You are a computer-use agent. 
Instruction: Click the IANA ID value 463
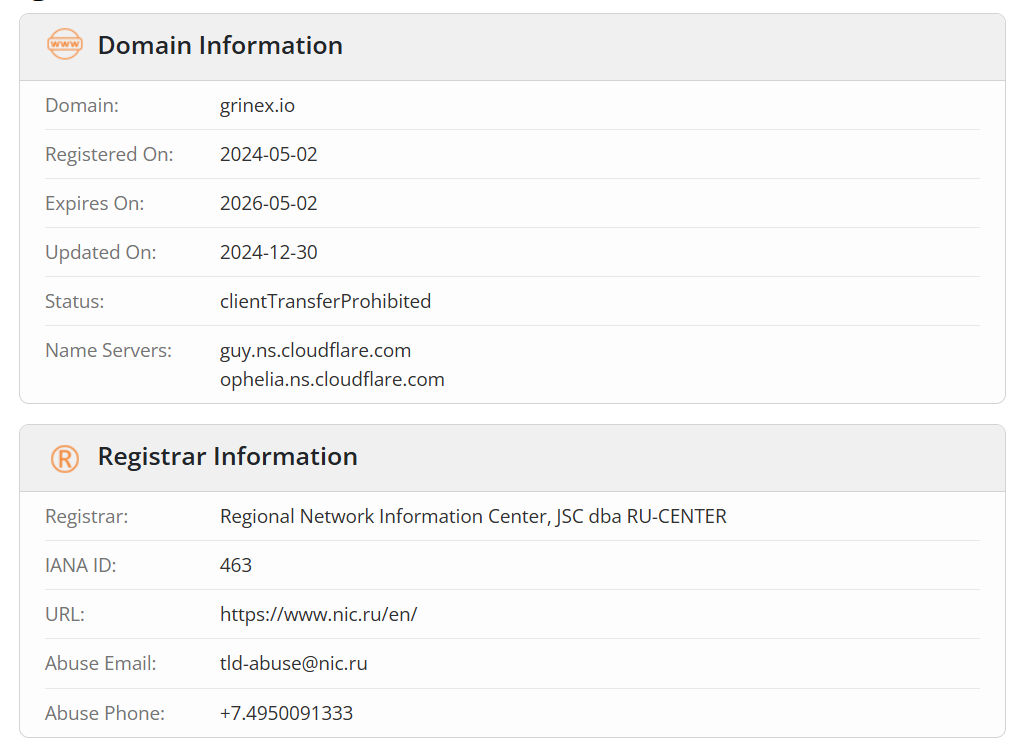pyautogui.click(x=236, y=565)
